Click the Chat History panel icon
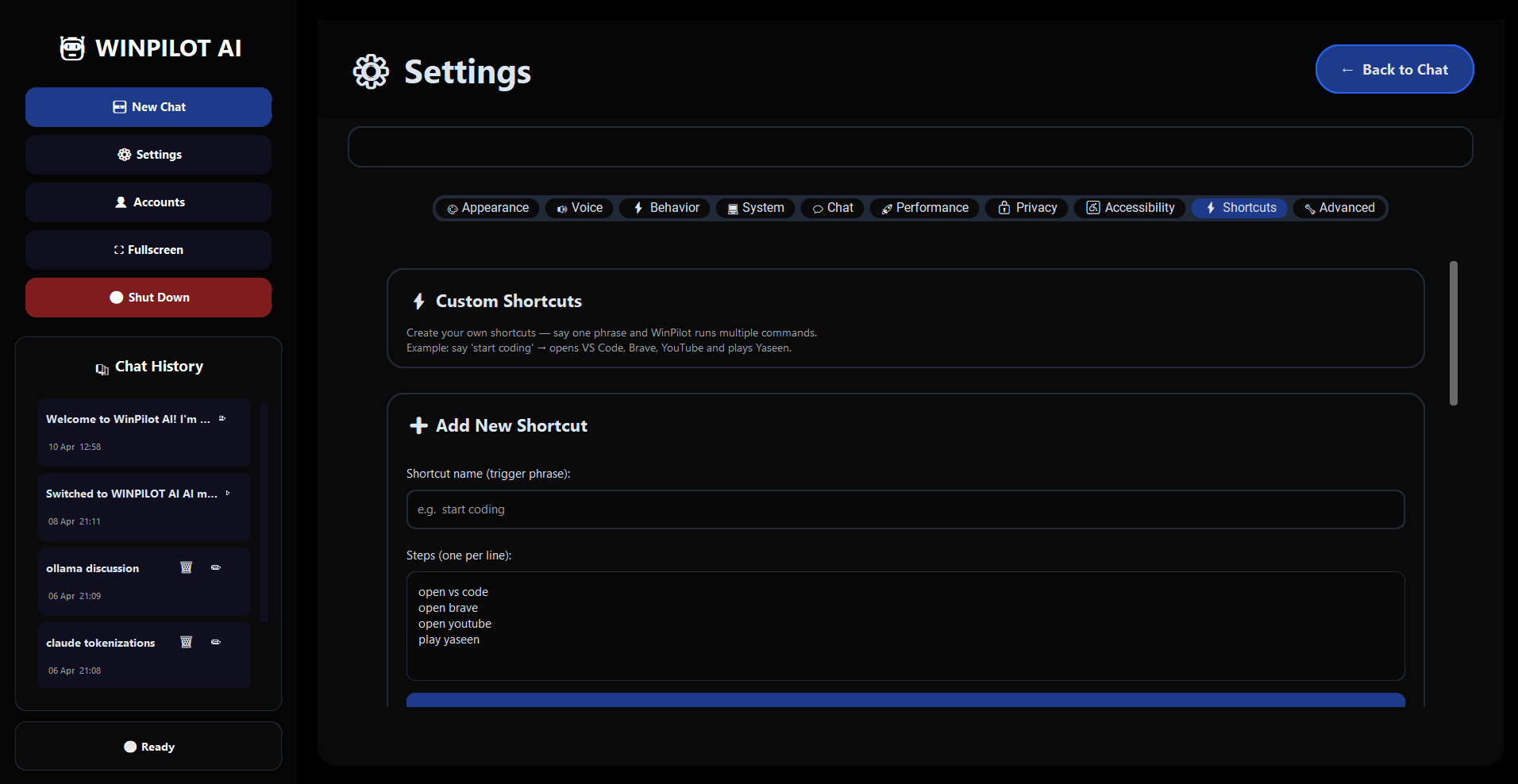The width and height of the screenshot is (1518, 784). (x=102, y=368)
